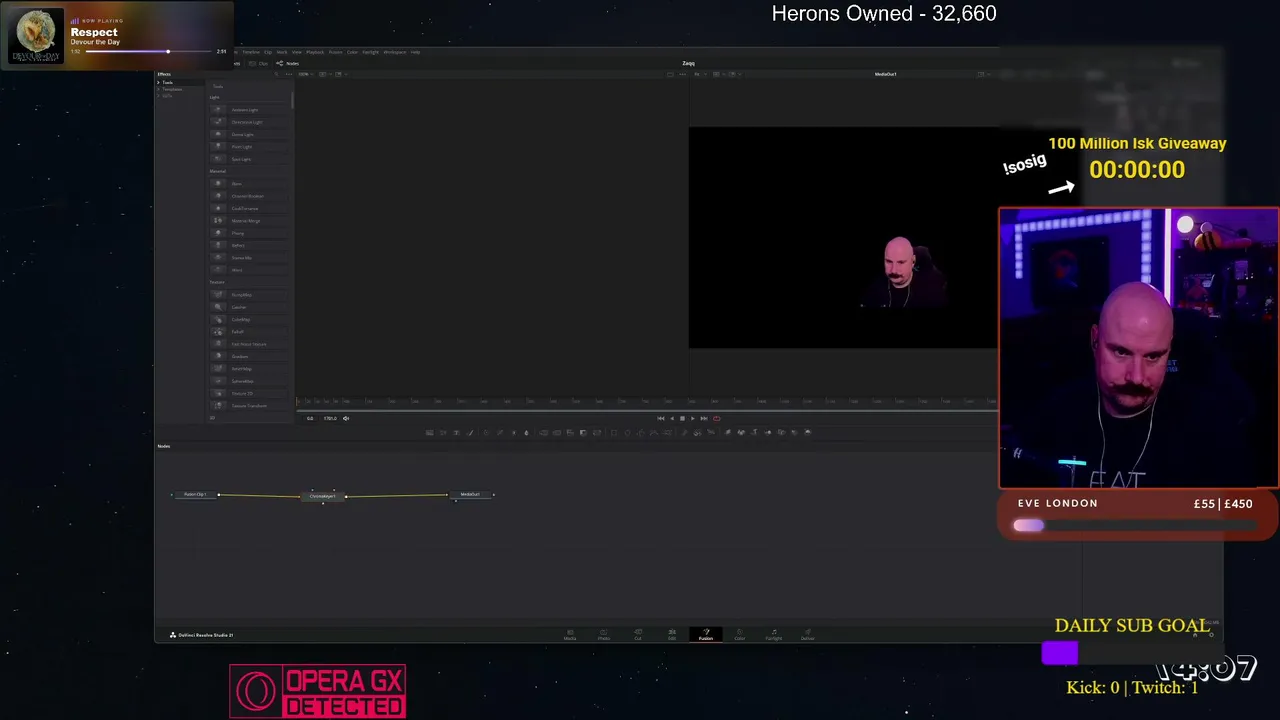The width and height of the screenshot is (1280, 720).
Task: Jump to the last frame
Action: click(x=704, y=418)
